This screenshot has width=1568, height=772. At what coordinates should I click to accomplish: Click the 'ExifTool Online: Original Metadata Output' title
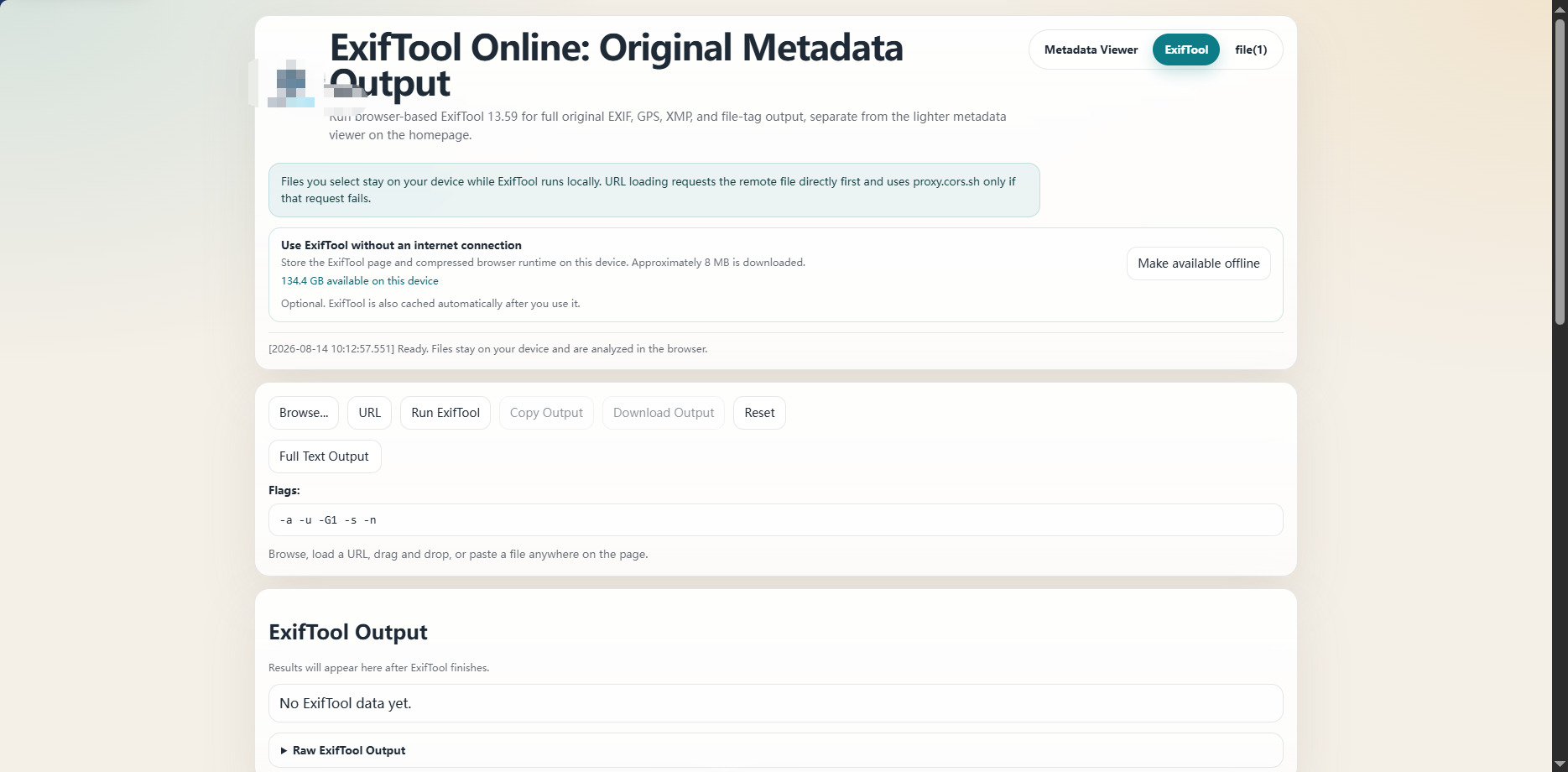point(617,65)
